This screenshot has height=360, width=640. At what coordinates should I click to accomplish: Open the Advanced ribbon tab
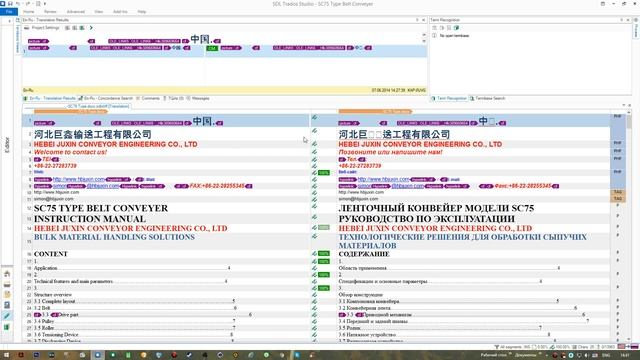pyautogui.click(x=76, y=12)
